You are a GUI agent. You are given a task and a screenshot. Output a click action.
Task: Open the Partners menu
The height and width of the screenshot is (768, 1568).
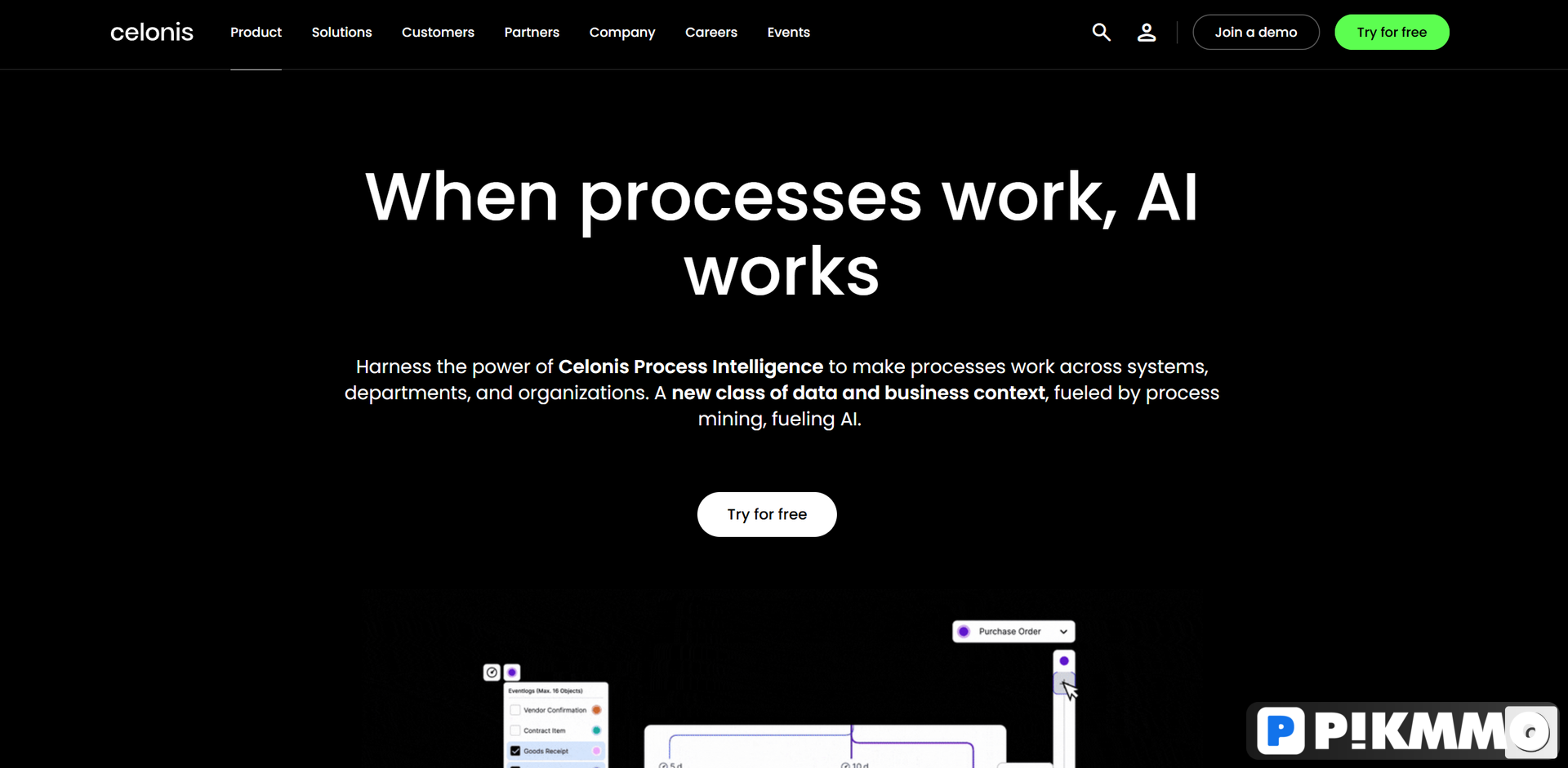[x=532, y=33]
